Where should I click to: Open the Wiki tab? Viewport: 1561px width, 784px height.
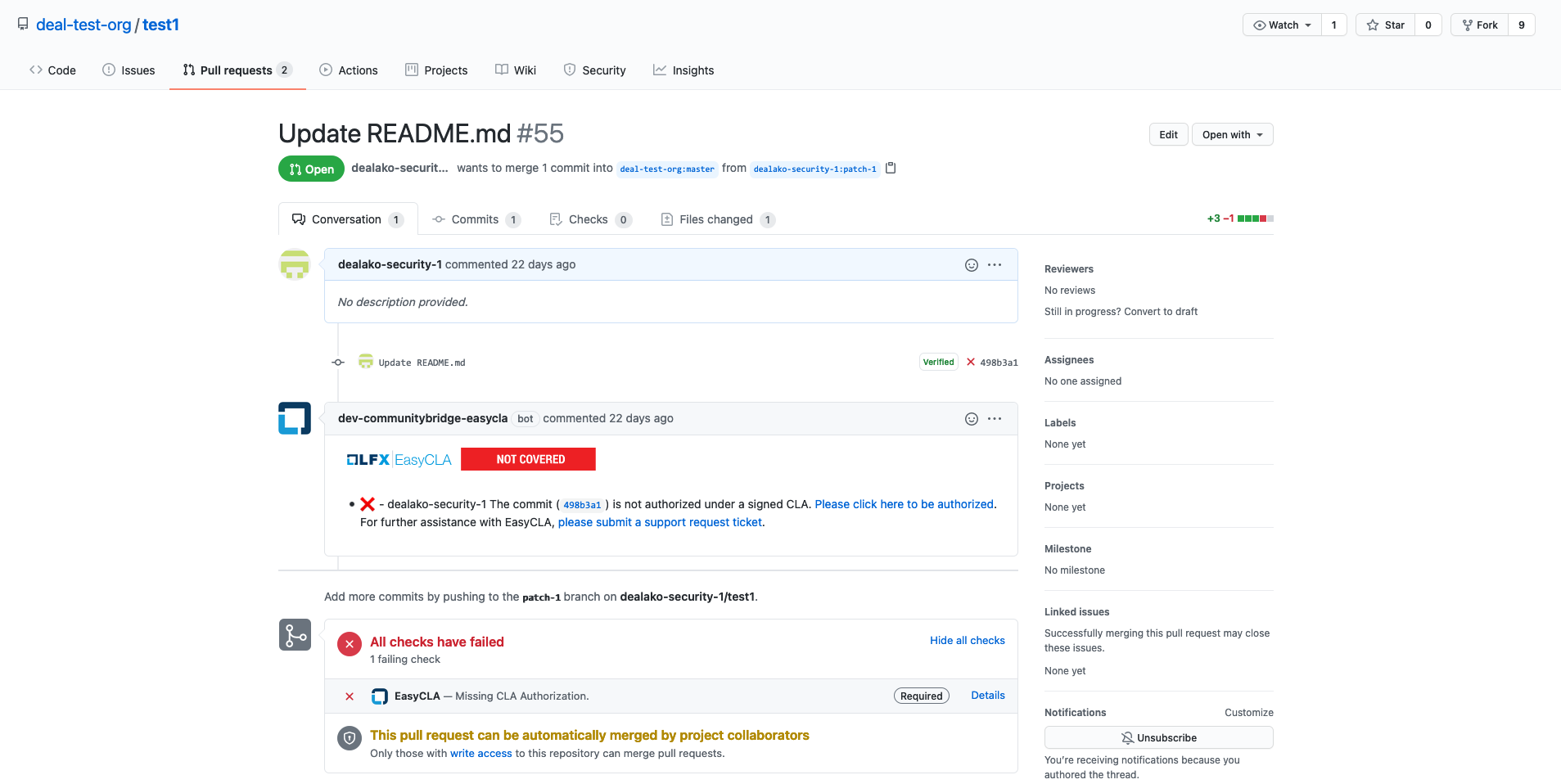click(x=516, y=70)
